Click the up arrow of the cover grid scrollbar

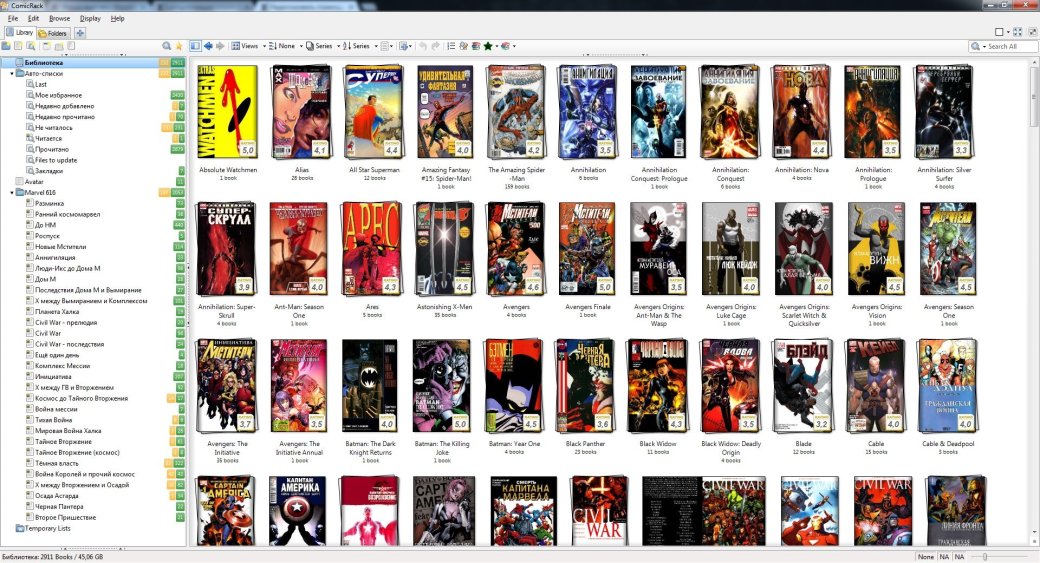1034,62
